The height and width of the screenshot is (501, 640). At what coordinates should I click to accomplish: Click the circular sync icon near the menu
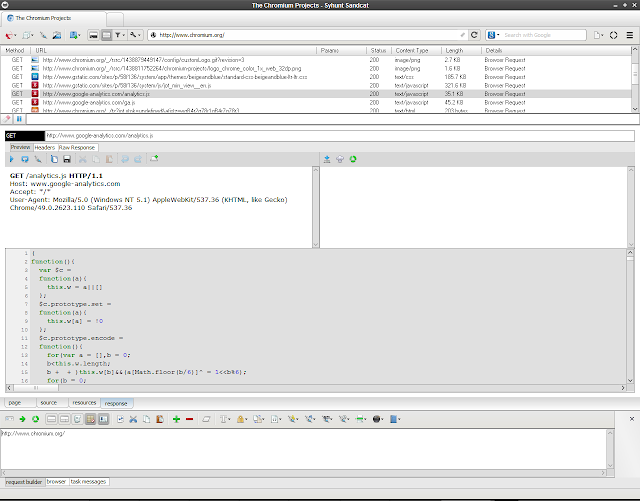(613, 35)
